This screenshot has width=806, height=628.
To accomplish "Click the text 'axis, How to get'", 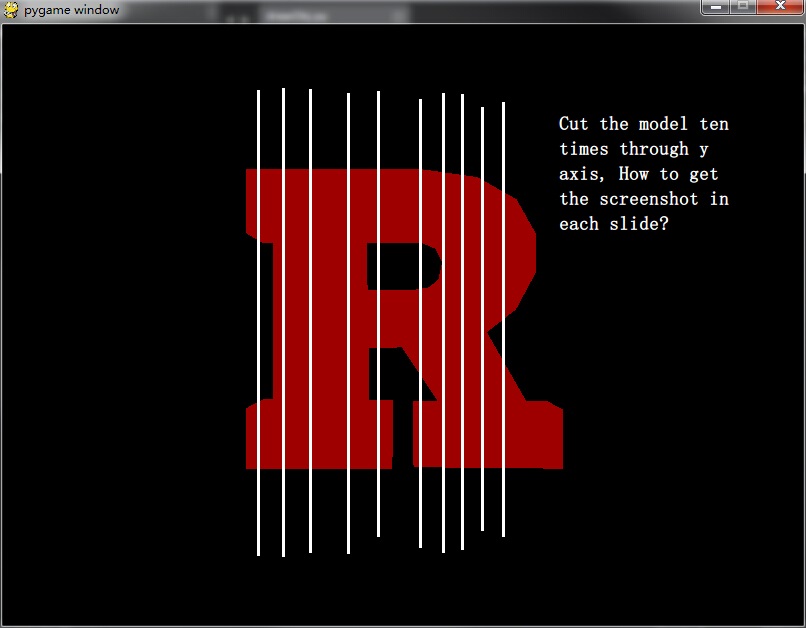I will click(x=638, y=174).
